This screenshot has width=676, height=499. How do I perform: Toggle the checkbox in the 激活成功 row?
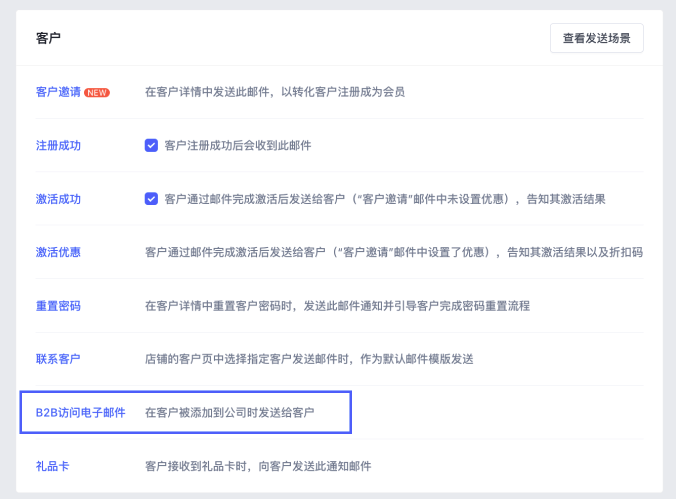pos(151,199)
